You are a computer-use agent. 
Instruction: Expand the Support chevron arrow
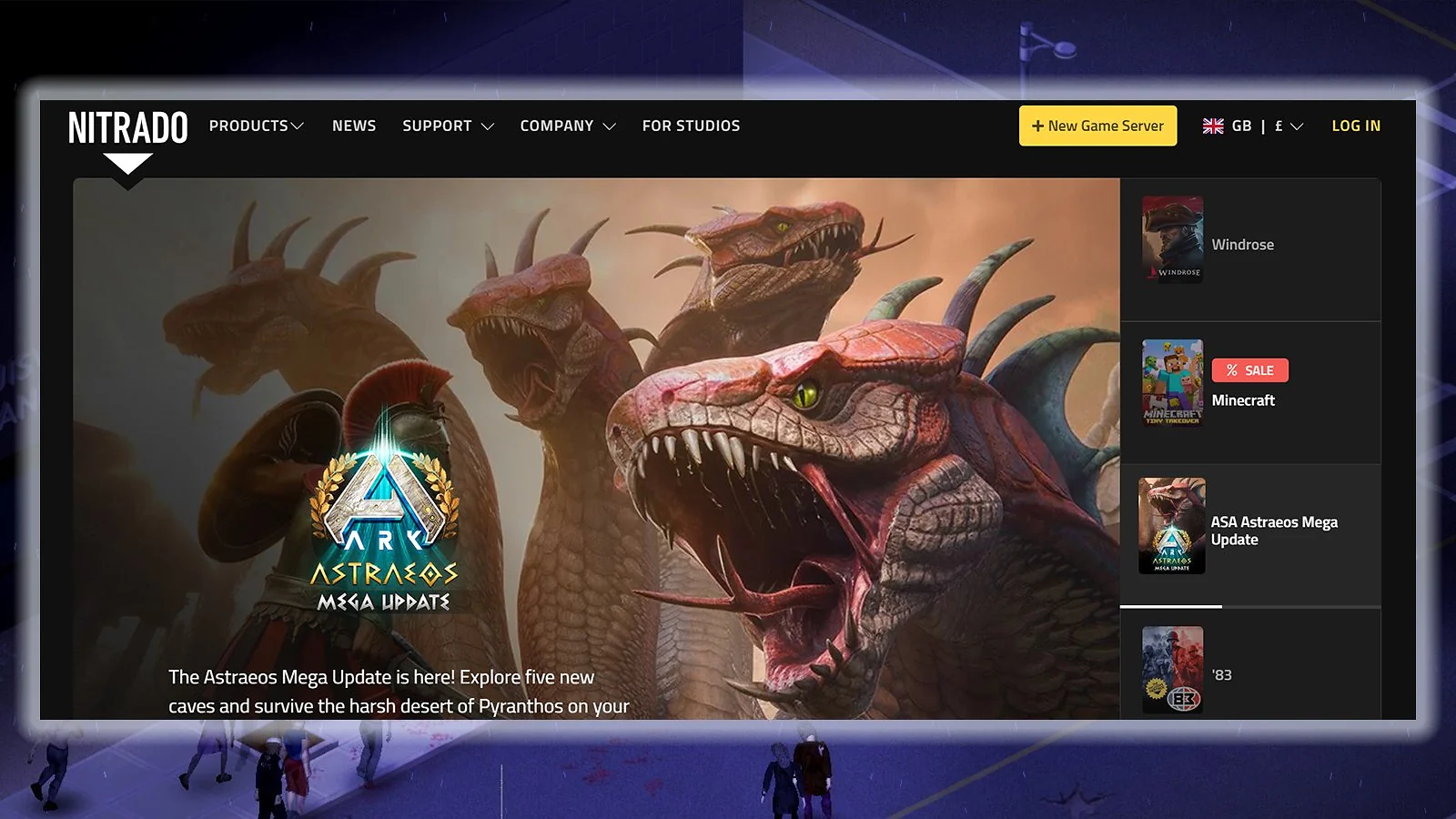(488, 126)
